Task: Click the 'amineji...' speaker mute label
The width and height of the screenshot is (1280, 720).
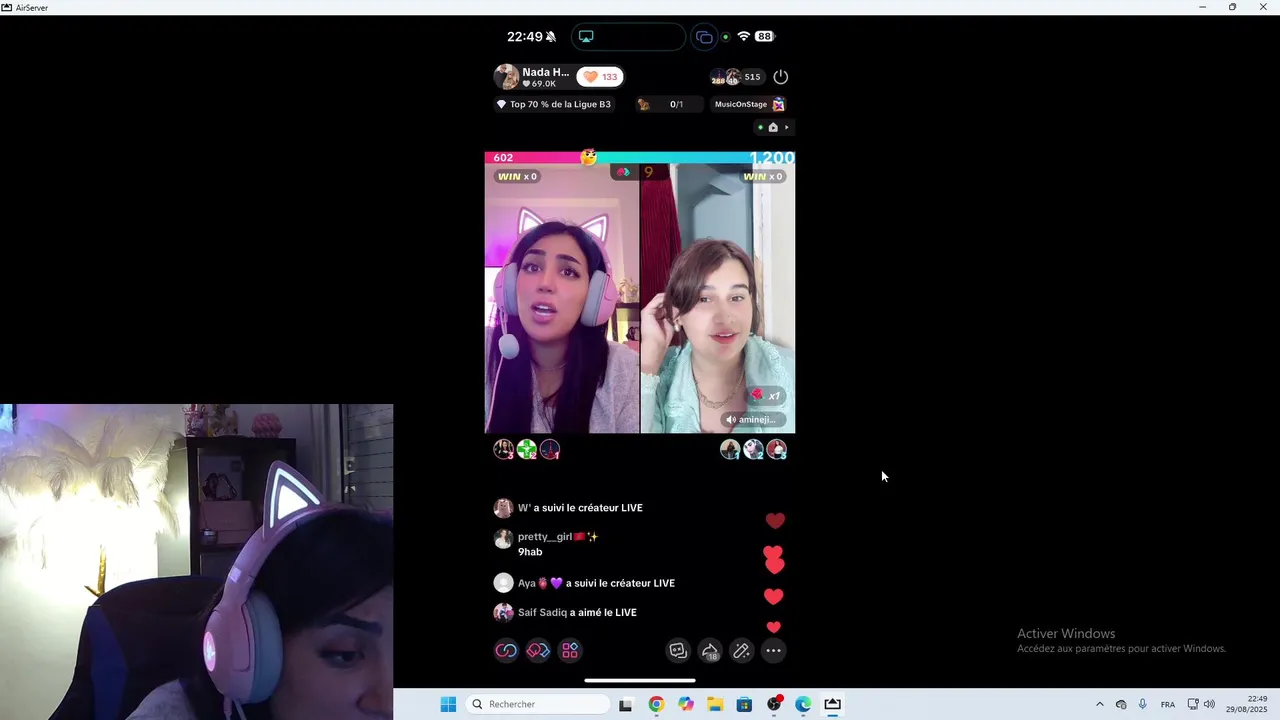Action: [x=754, y=420]
